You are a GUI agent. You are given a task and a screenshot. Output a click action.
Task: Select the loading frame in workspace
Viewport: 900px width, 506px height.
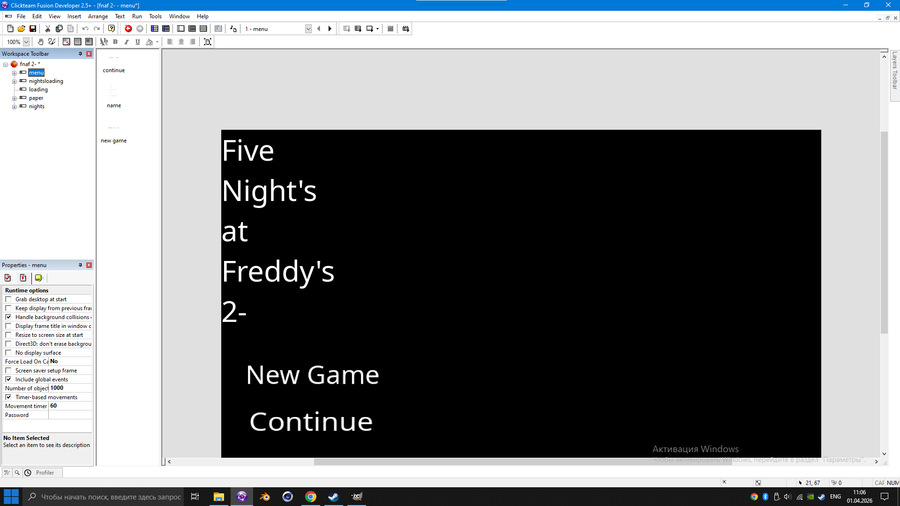(38, 89)
